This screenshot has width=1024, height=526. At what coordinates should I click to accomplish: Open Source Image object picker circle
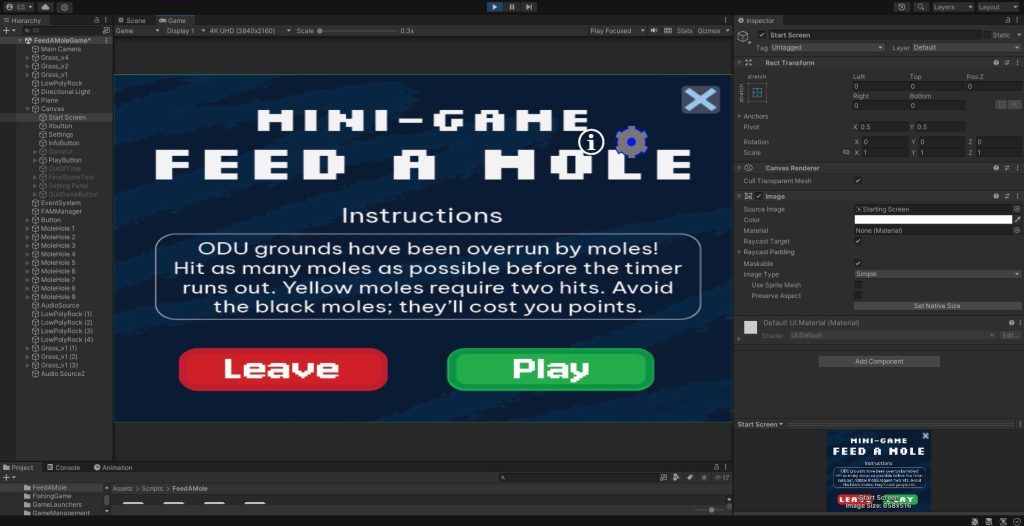[x=1017, y=209]
